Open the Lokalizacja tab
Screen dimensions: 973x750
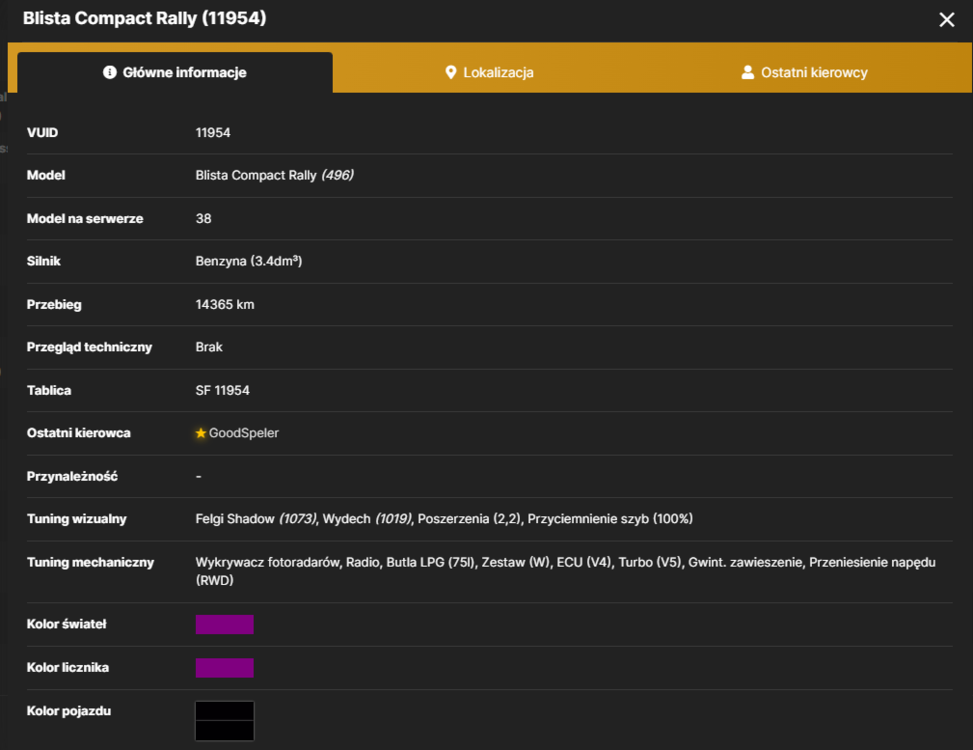(490, 73)
